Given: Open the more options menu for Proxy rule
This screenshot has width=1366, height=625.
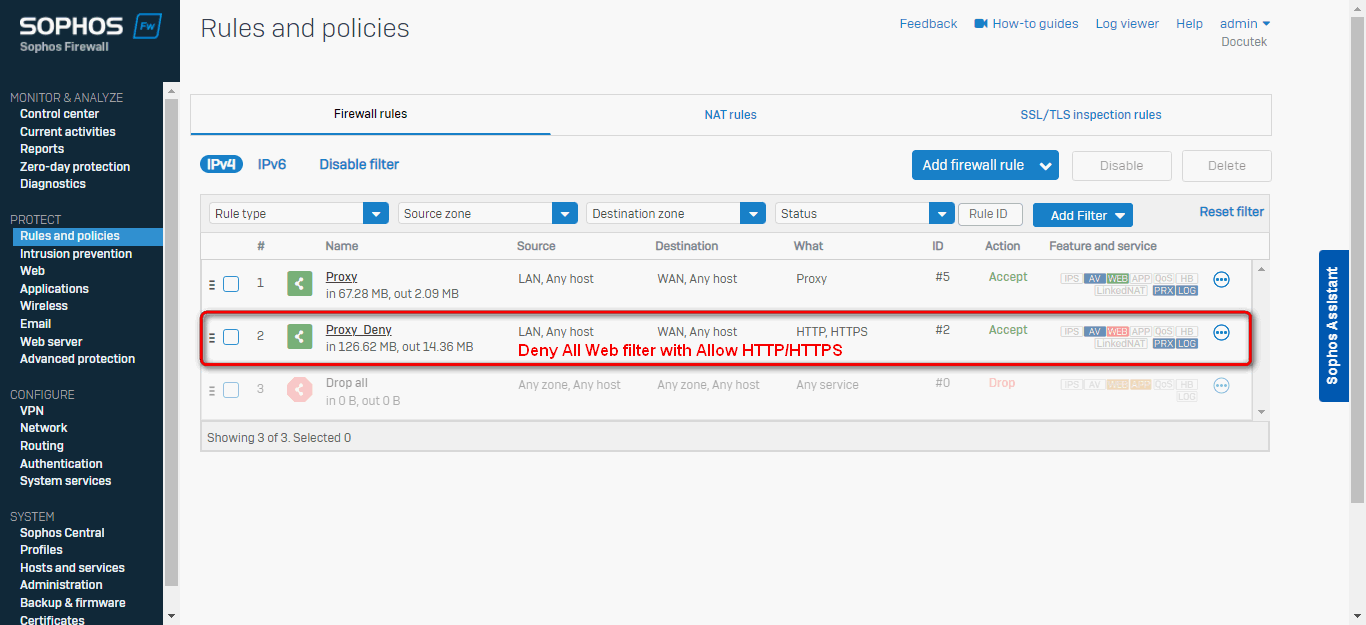Looking at the screenshot, I should [x=1221, y=280].
